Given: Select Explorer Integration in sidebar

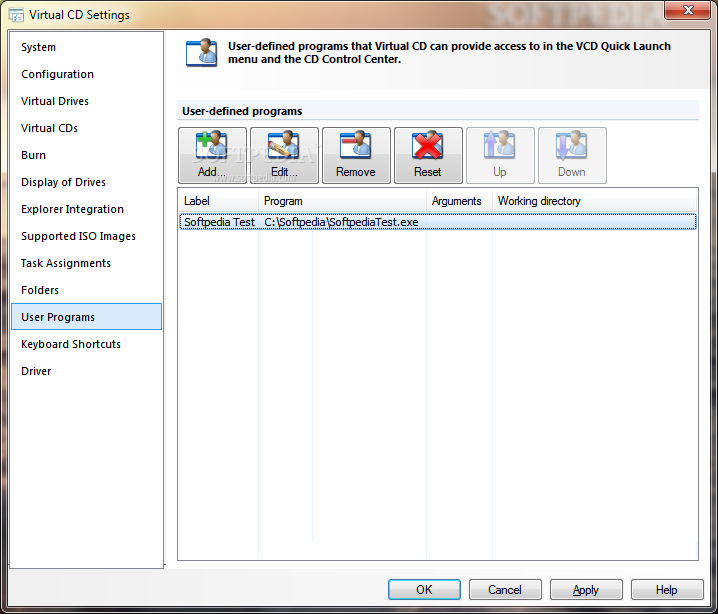Looking at the screenshot, I should [87, 209].
